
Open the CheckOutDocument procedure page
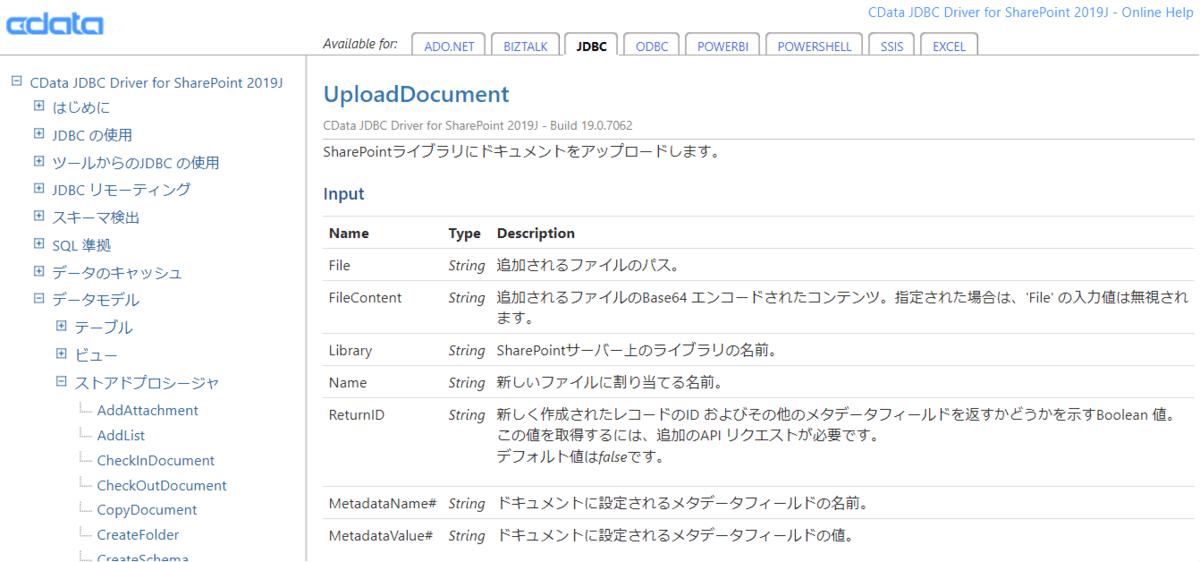click(x=162, y=485)
